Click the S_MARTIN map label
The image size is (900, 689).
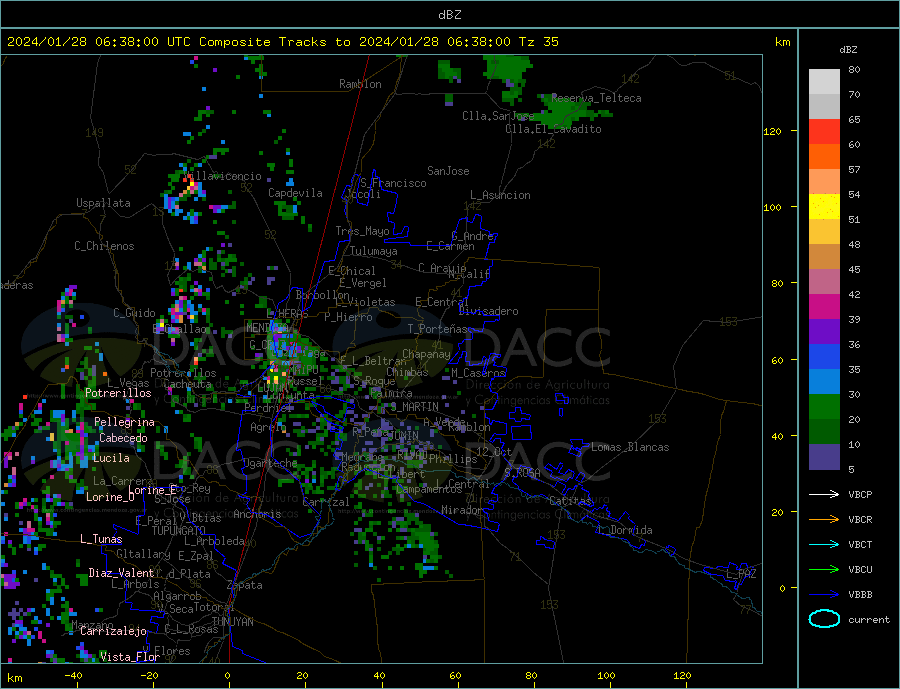(414, 407)
